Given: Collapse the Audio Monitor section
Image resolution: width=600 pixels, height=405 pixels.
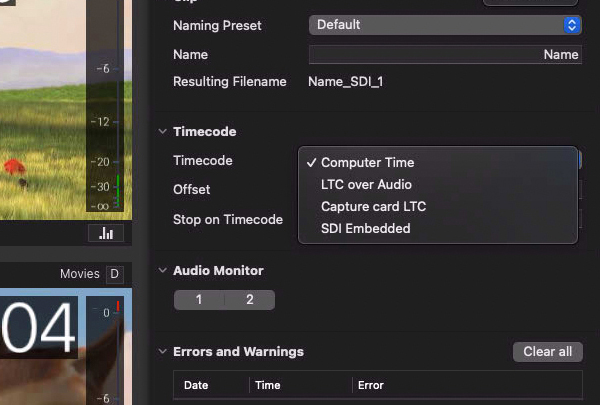Looking at the screenshot, I should [x=162, y=271].
